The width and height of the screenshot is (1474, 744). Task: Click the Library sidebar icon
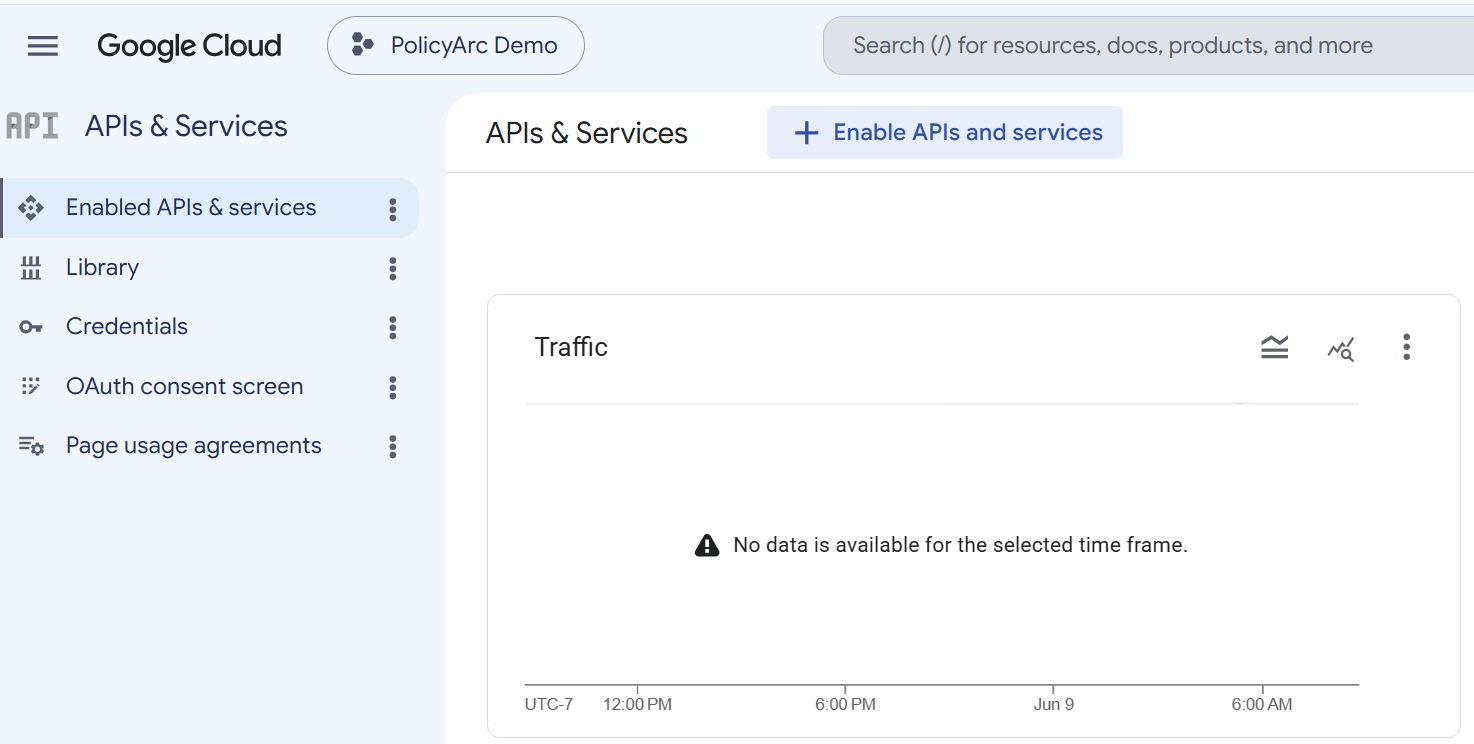coord(31,268)
